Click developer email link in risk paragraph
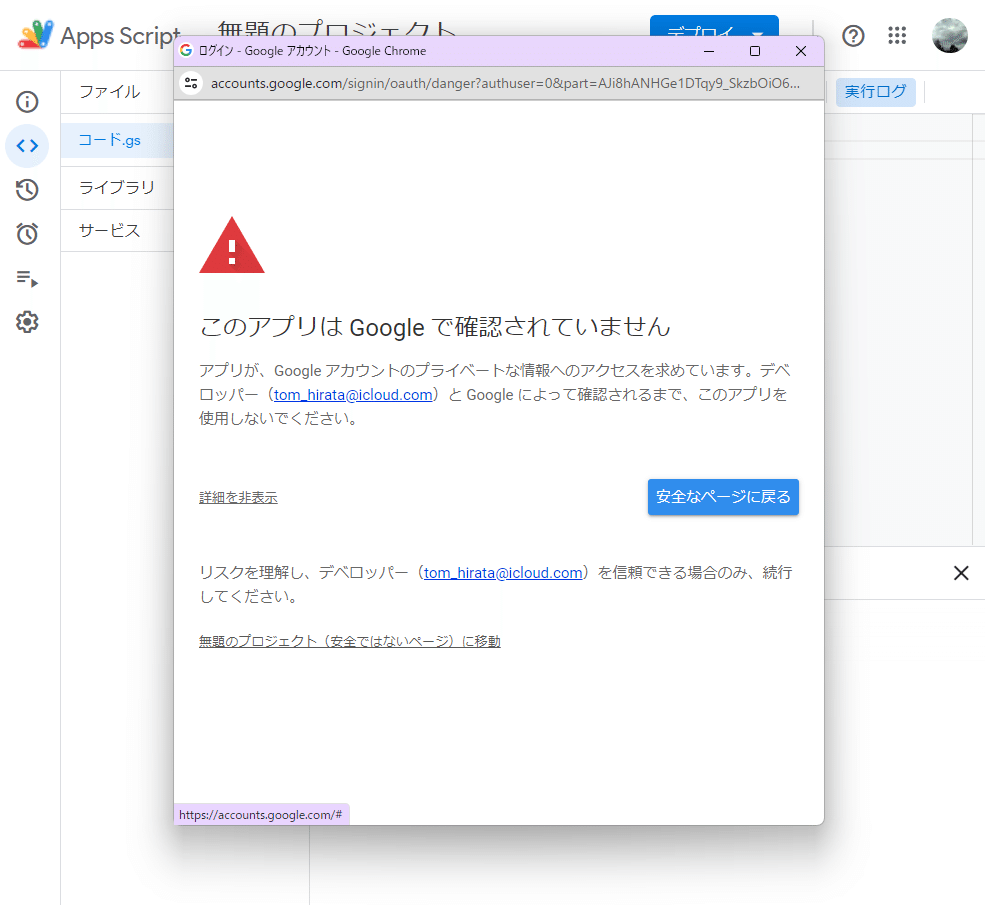985x905 pixels. (503, 573)
